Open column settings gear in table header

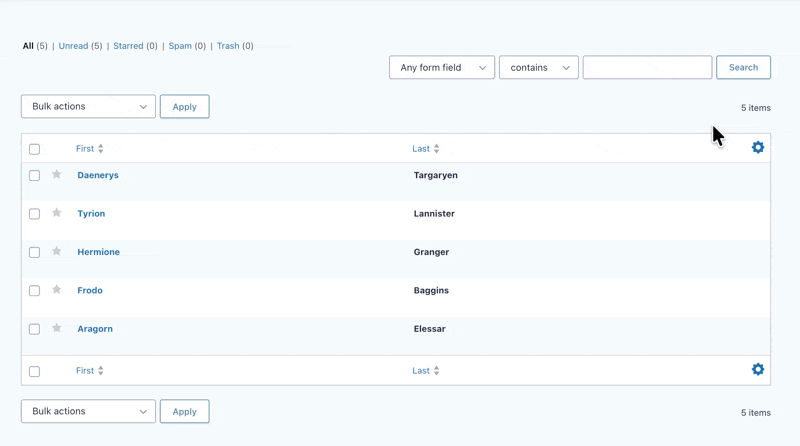tap(757, 148)
